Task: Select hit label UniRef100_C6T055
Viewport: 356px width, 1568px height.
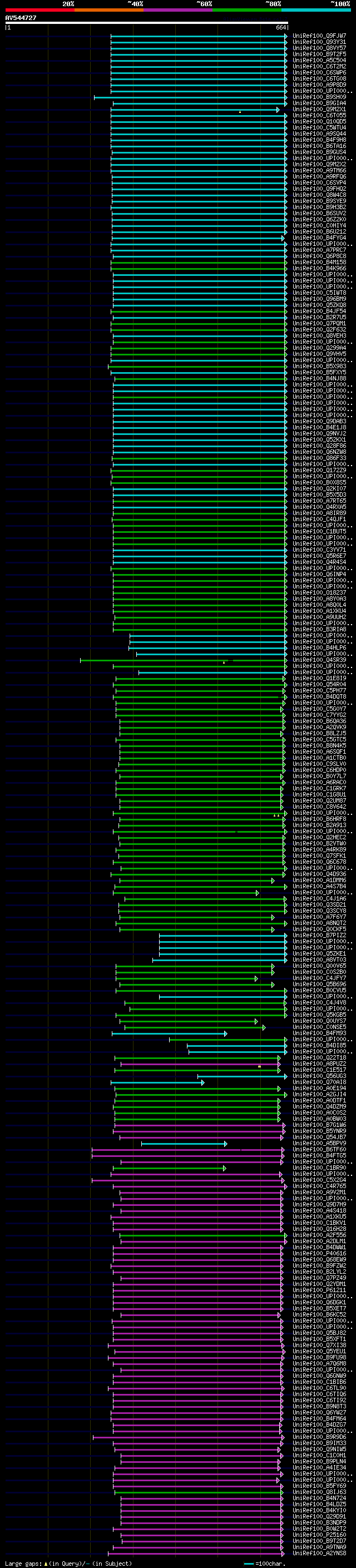Action: point(319,116)
